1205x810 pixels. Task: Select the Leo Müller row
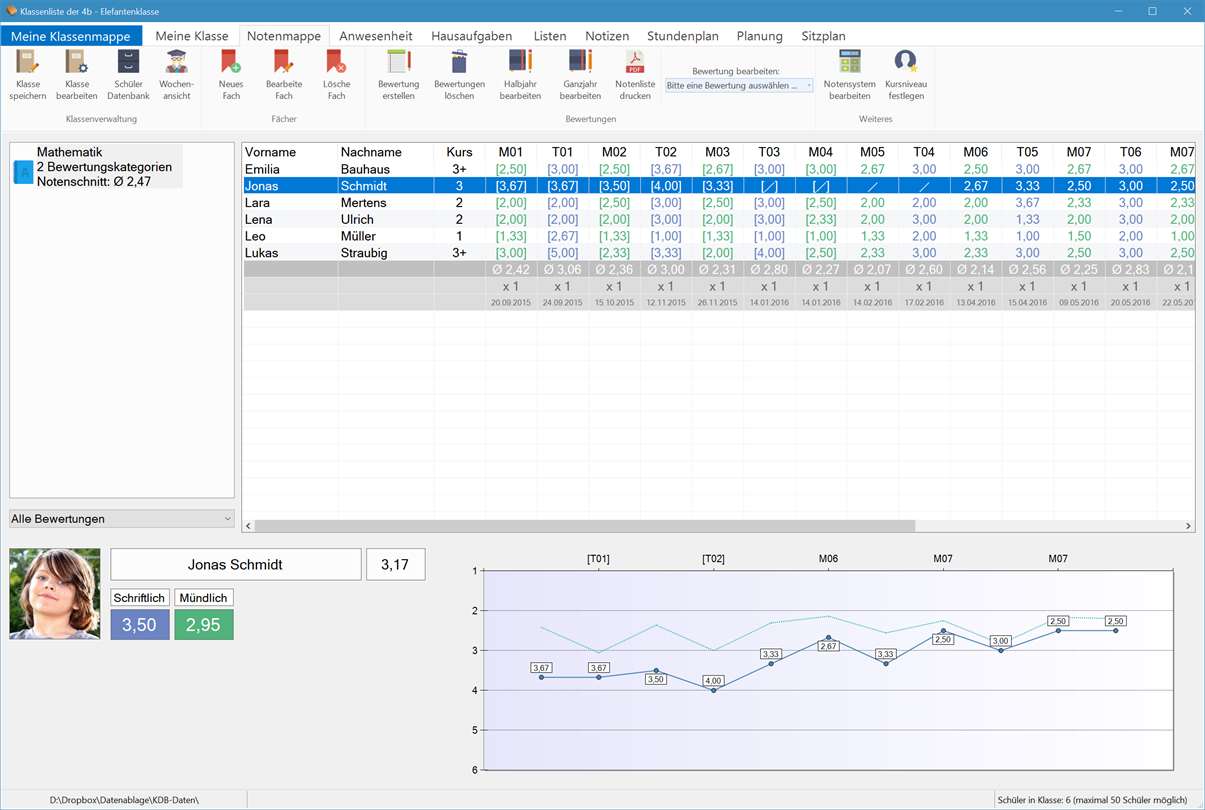click(718, 236)
